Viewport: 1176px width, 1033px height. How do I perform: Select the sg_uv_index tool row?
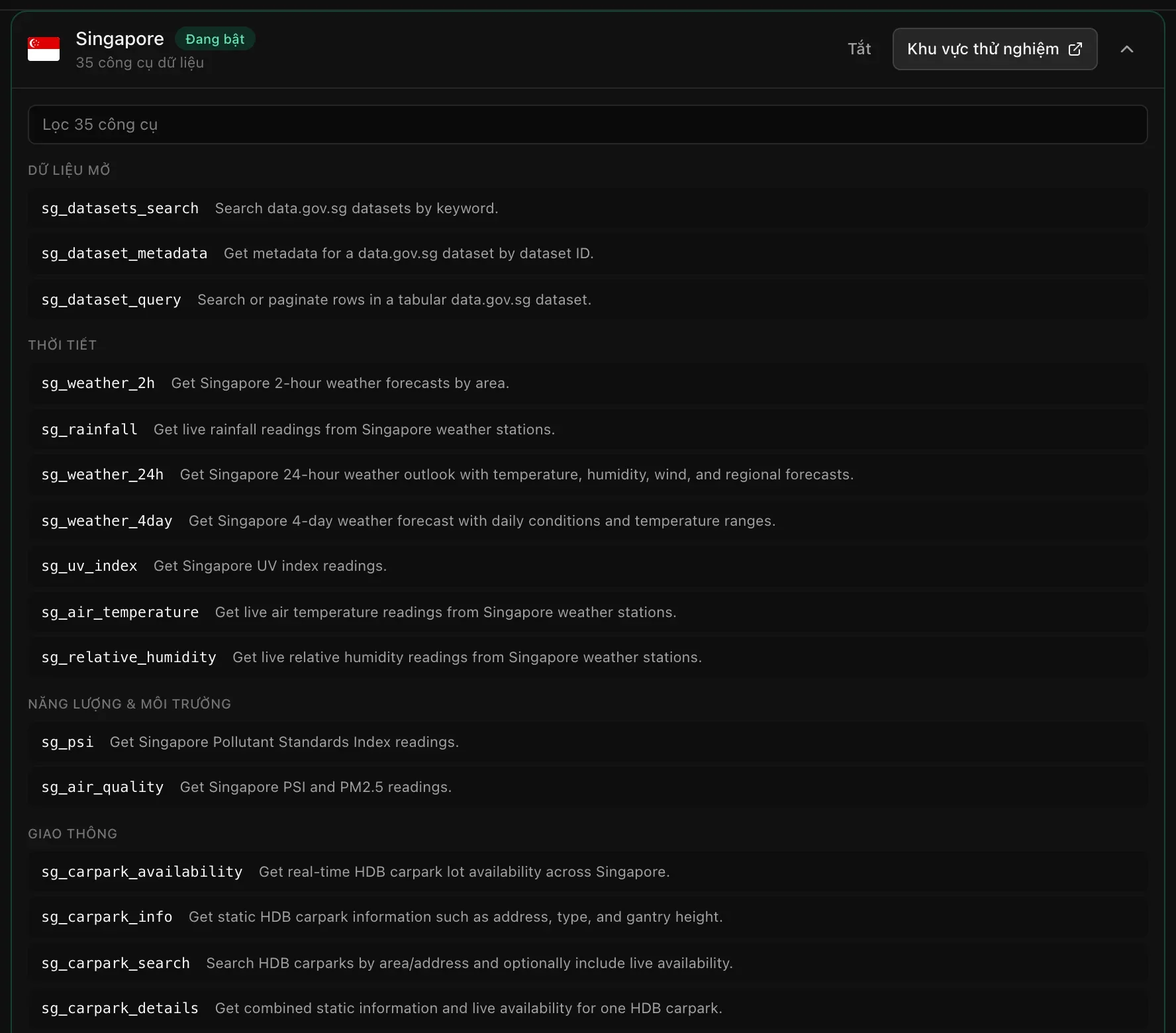click(x=587, y=566)
